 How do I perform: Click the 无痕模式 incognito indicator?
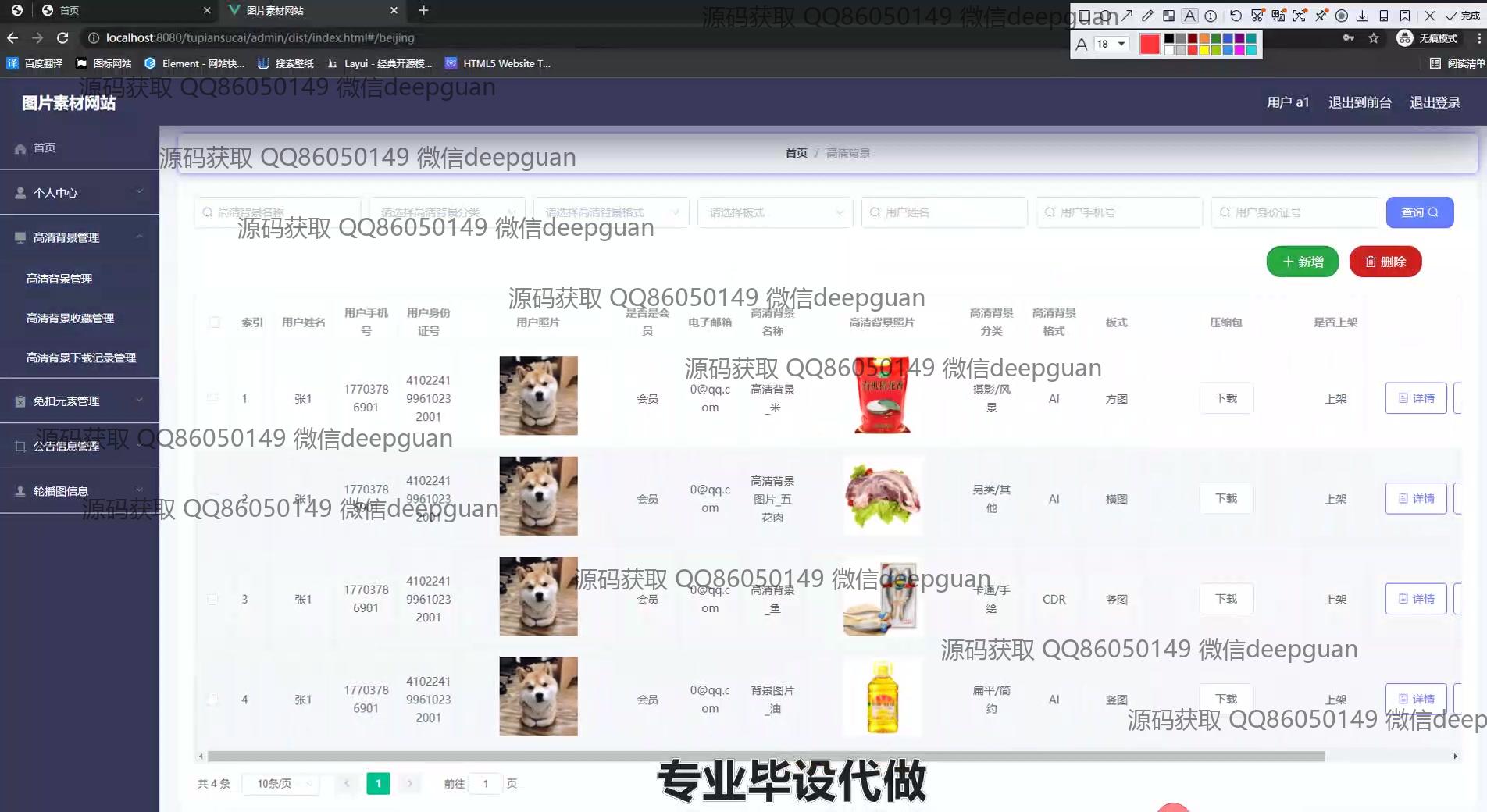coord(1427,37)
